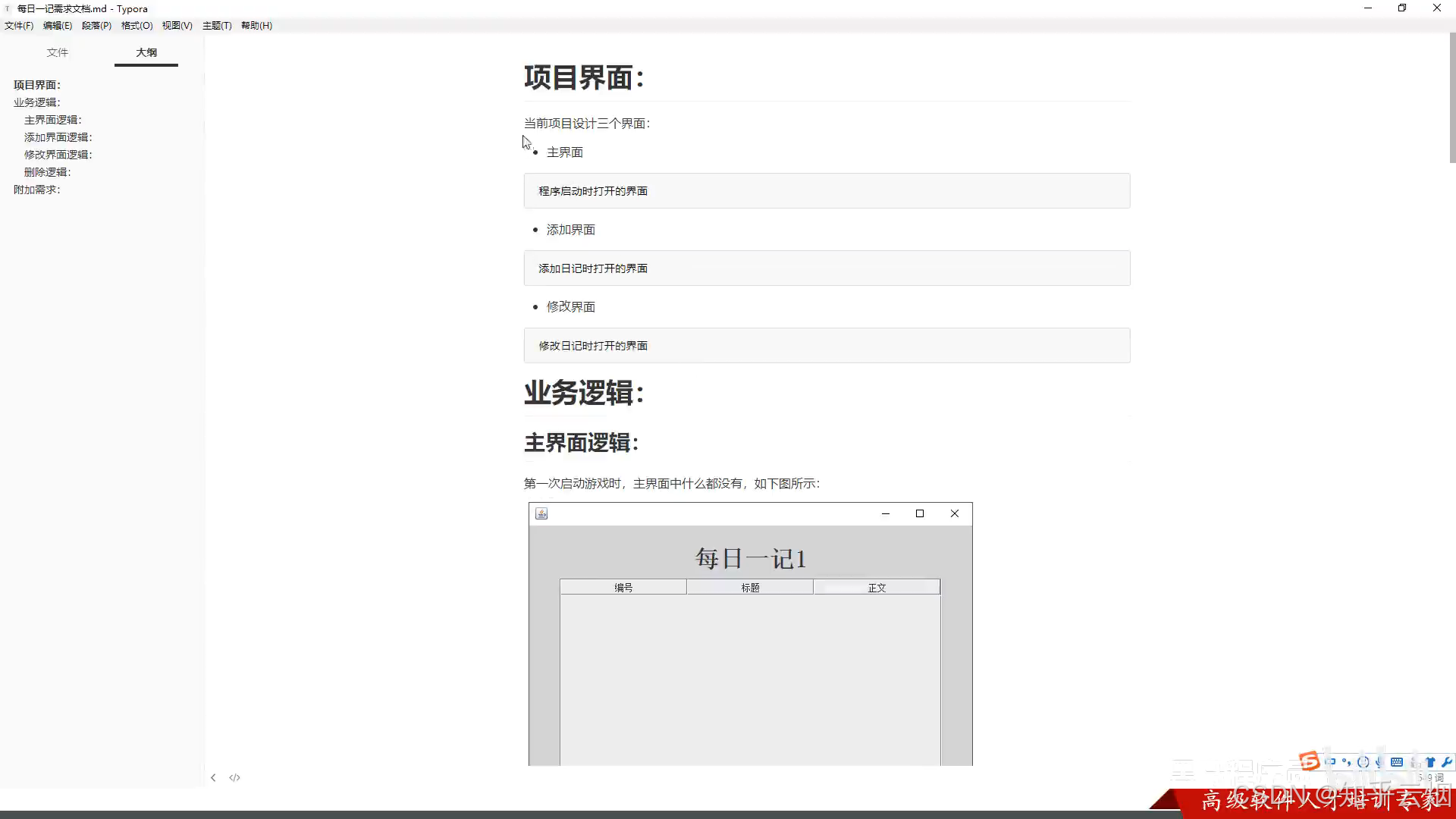Screen dimensions: 1456x819
Task: Open the 格式(O) menu
Action: click(136, 25)
